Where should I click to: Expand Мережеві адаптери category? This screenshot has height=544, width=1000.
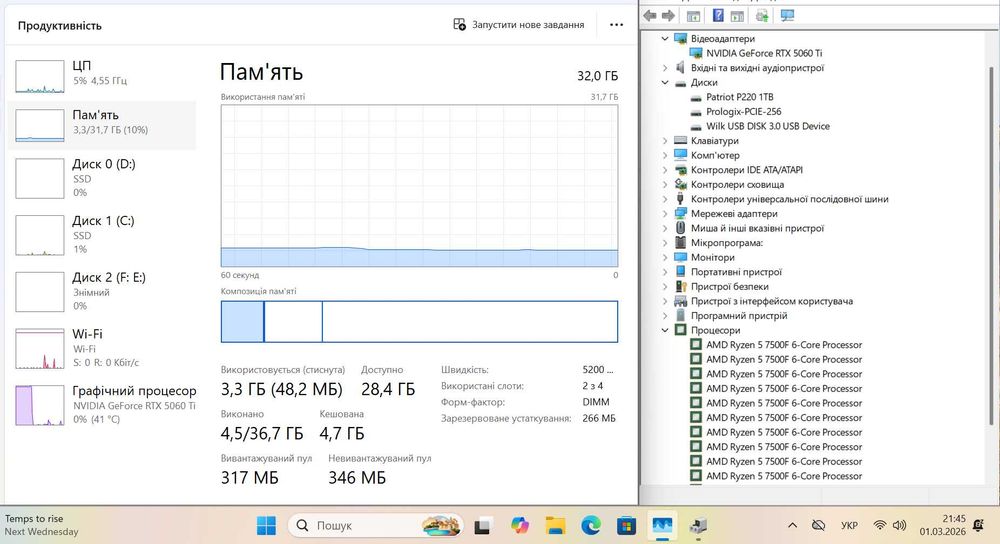coord(665,214)
